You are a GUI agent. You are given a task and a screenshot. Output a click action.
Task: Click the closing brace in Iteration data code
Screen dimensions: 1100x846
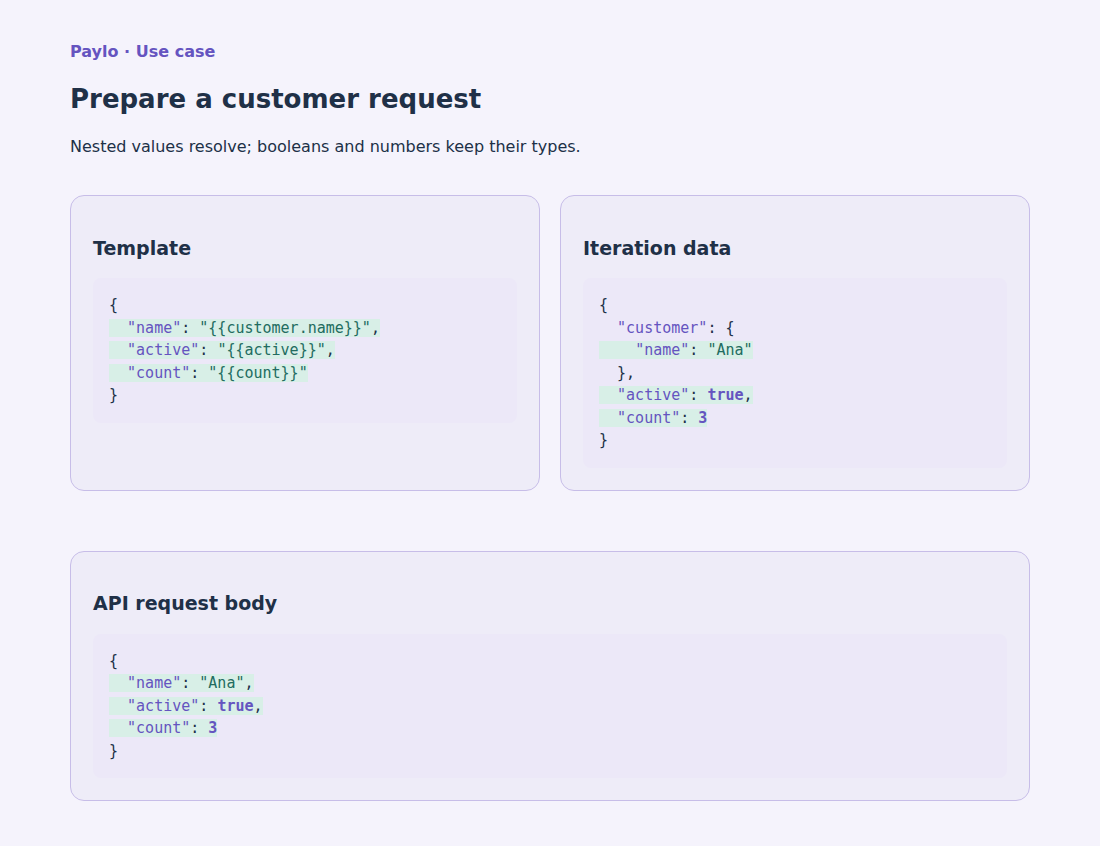(x=603, y=441)
